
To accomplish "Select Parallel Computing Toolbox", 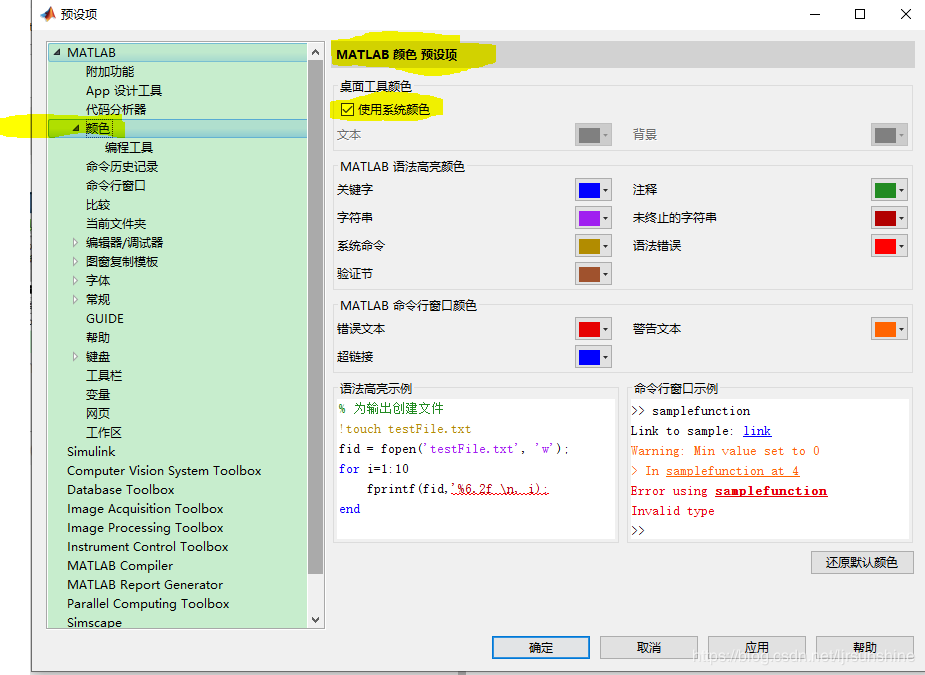I will click(x=148, y=604).
